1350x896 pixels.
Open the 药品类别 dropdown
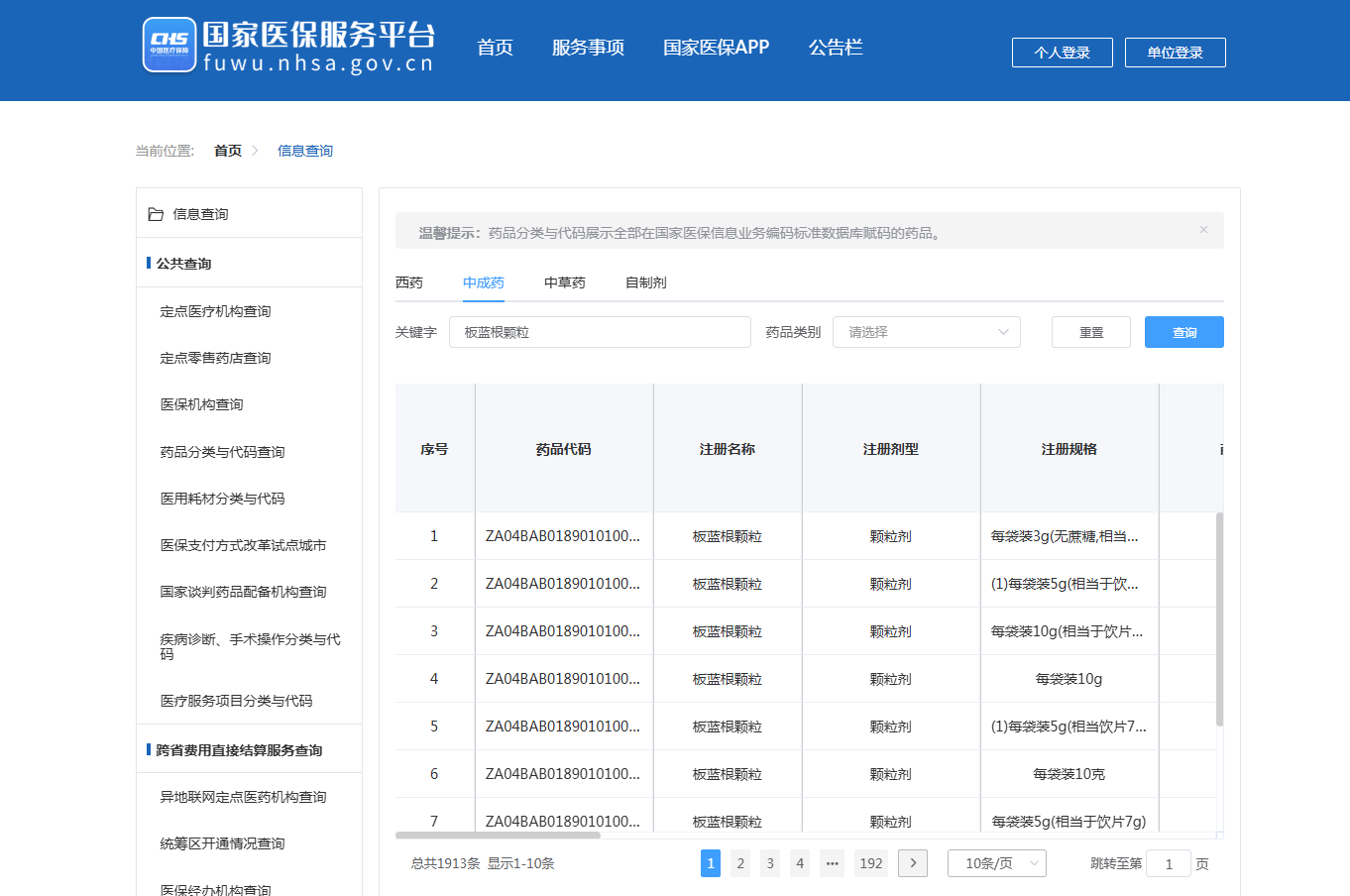927,332
